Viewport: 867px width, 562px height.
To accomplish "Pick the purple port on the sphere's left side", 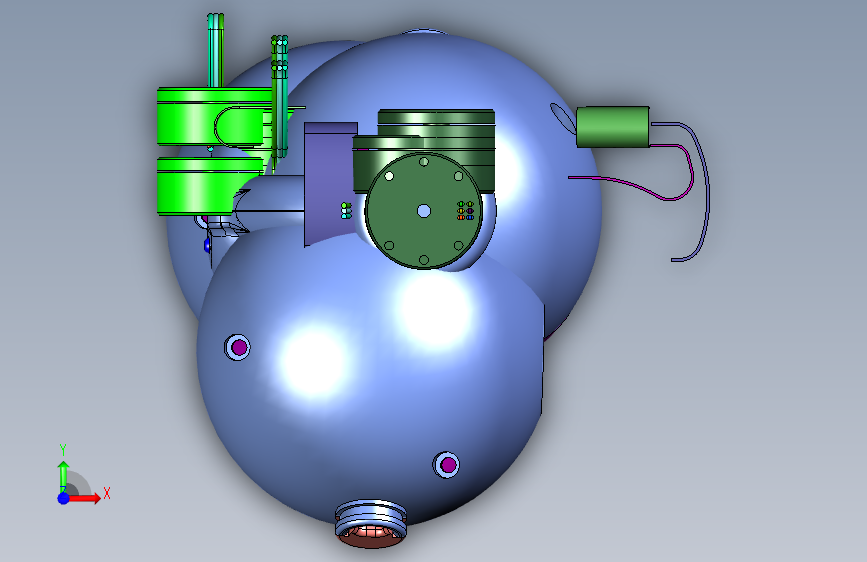I will [238, 347].
